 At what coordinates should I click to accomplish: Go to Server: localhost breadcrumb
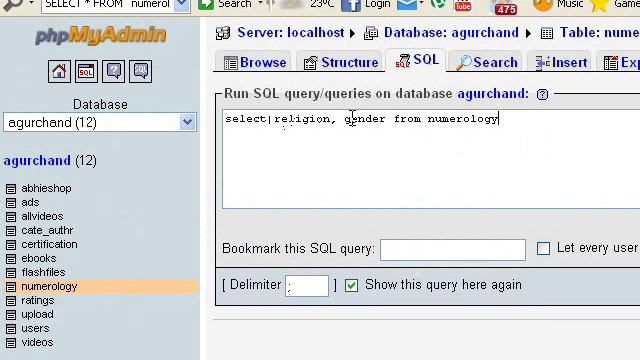click(x=291, y=33)
